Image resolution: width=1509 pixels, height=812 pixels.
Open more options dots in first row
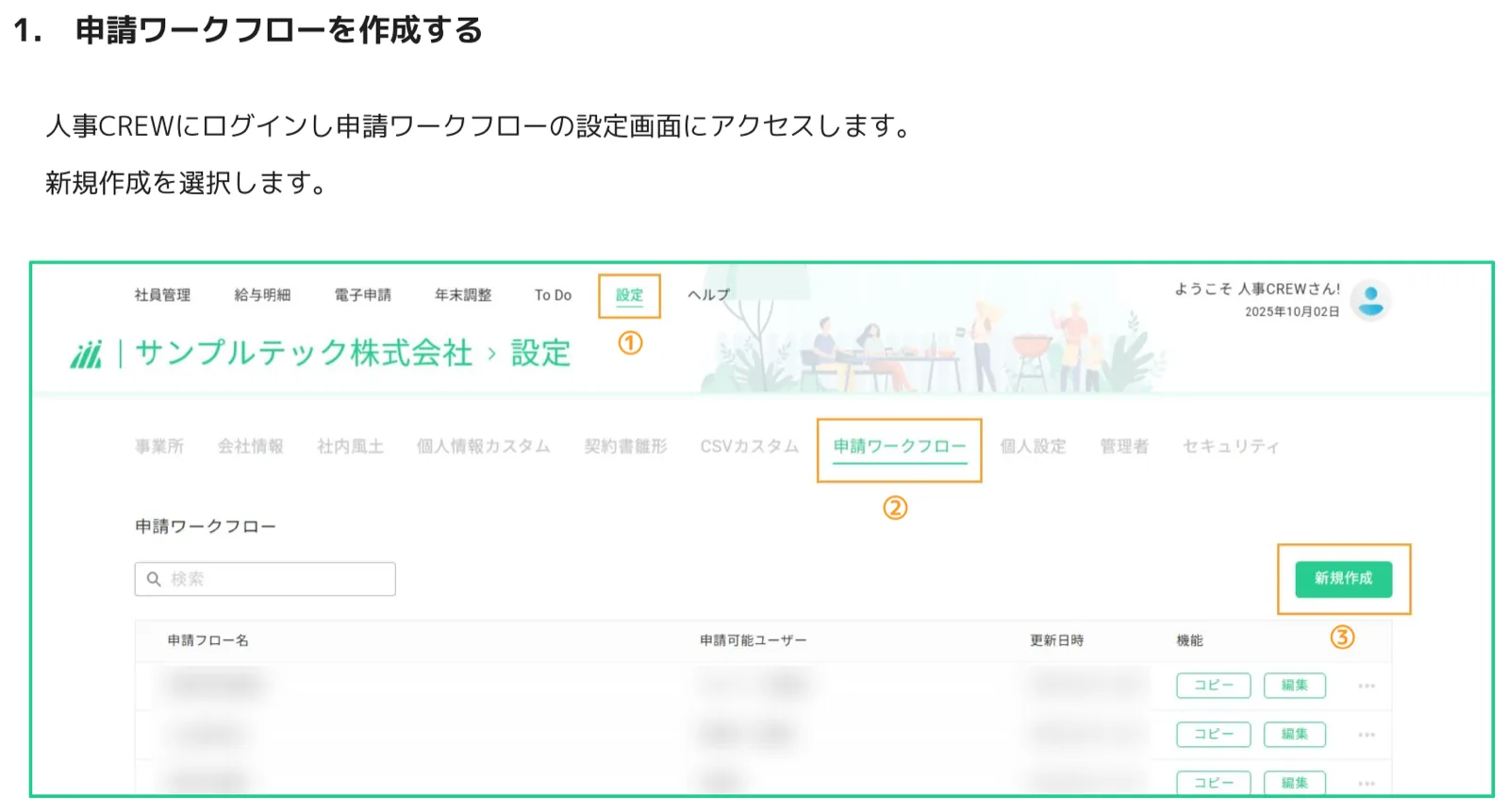pyautogui.click(x=1367, y=687)
